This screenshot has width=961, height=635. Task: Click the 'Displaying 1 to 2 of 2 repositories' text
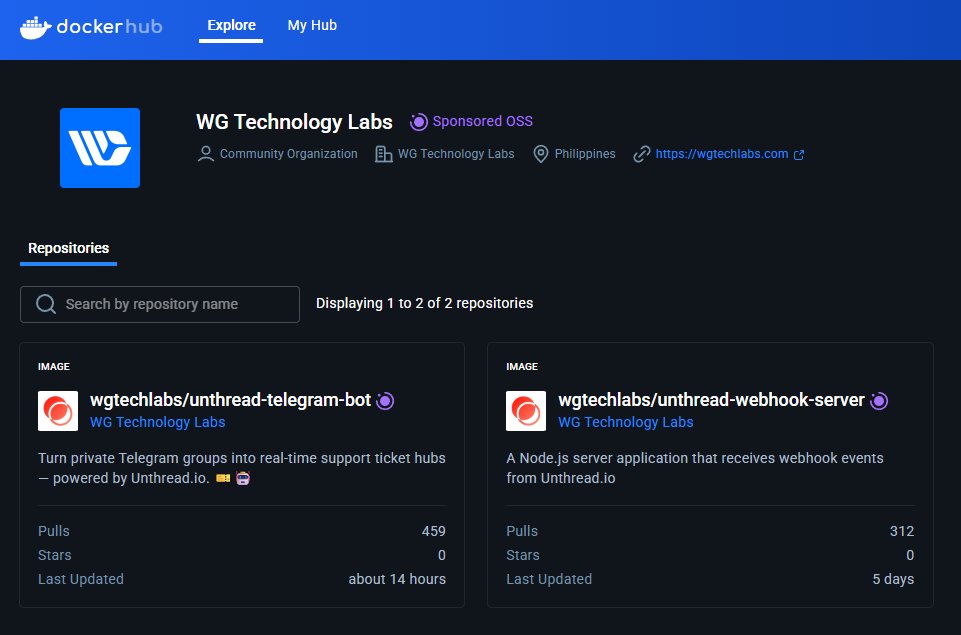pyautogui.click(x=424, y=303)
